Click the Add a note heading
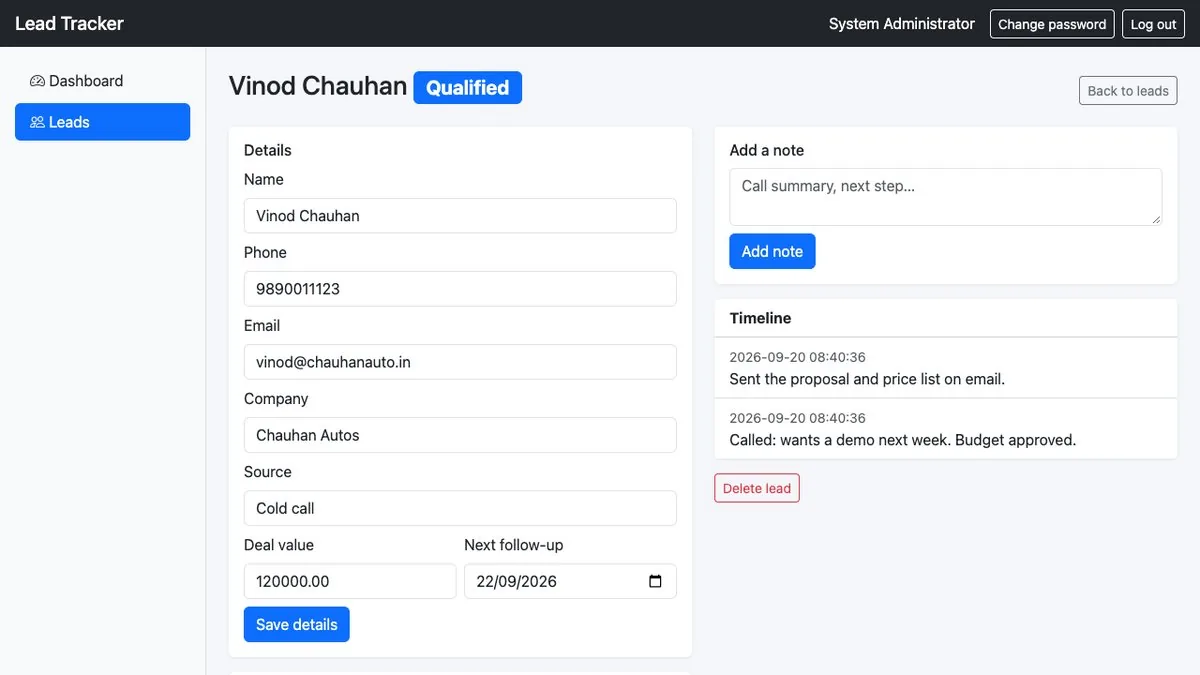 click(x=767, y=150)
